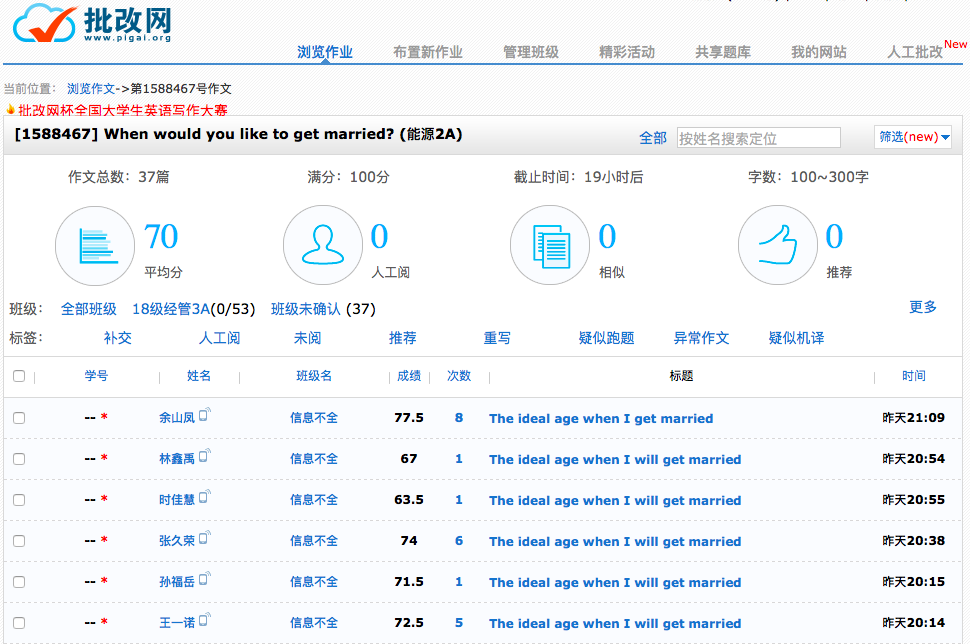Click the thumbs-up recommend icon

[777, 246]
